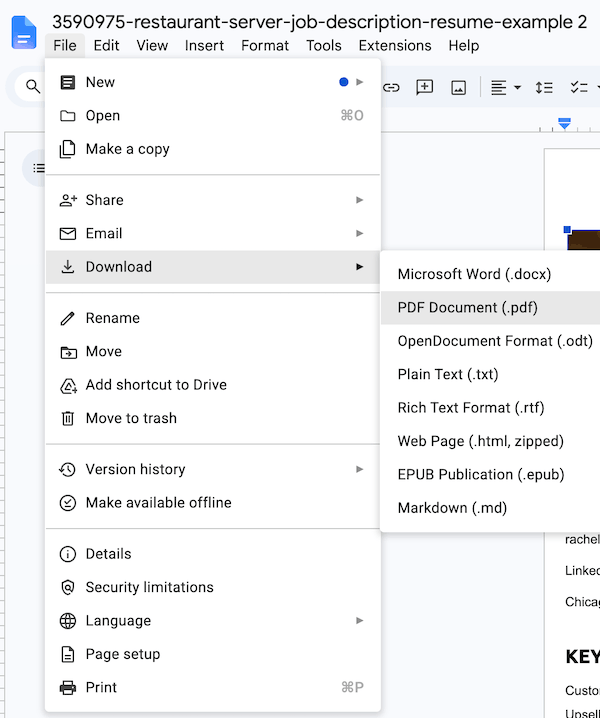Viewport: 600px width, 718px height.
Task: Click the insert link icon
Action: pos(391,87)
